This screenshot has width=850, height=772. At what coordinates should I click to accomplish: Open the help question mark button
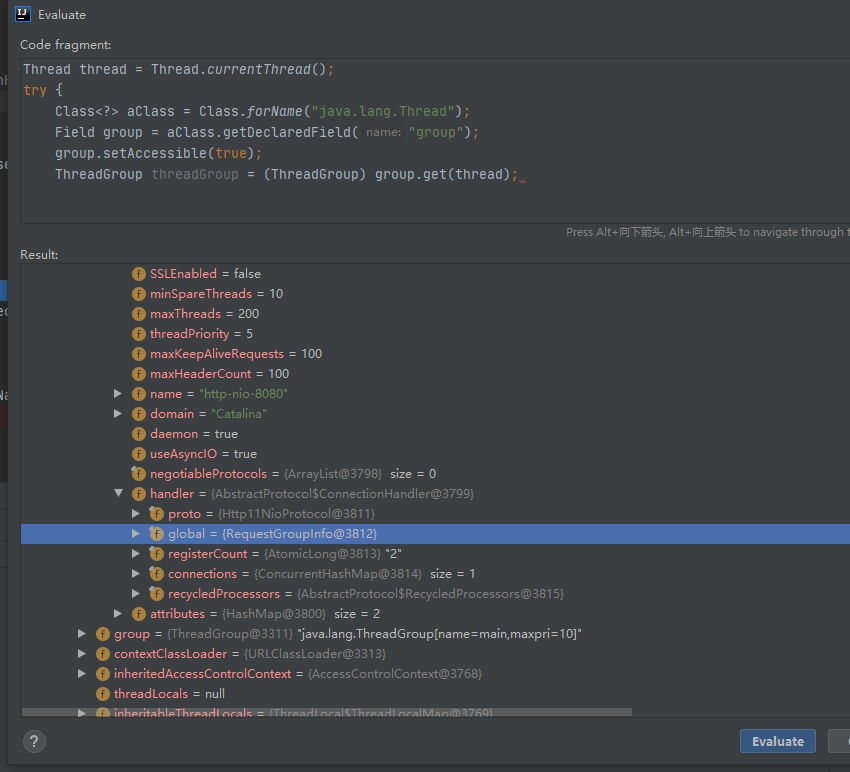pos(34,741)
